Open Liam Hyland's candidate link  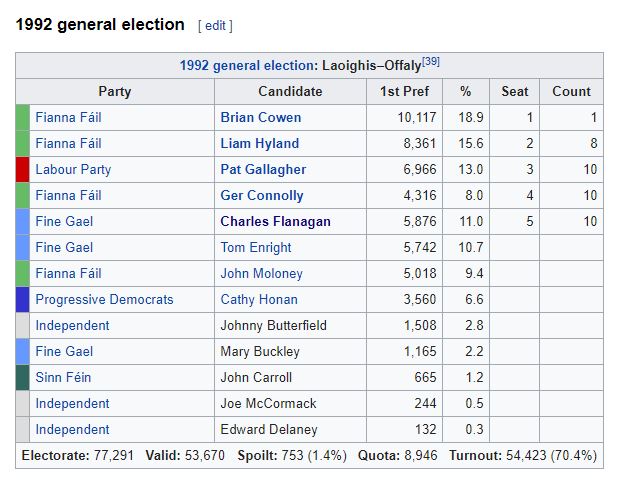(260, 144)
